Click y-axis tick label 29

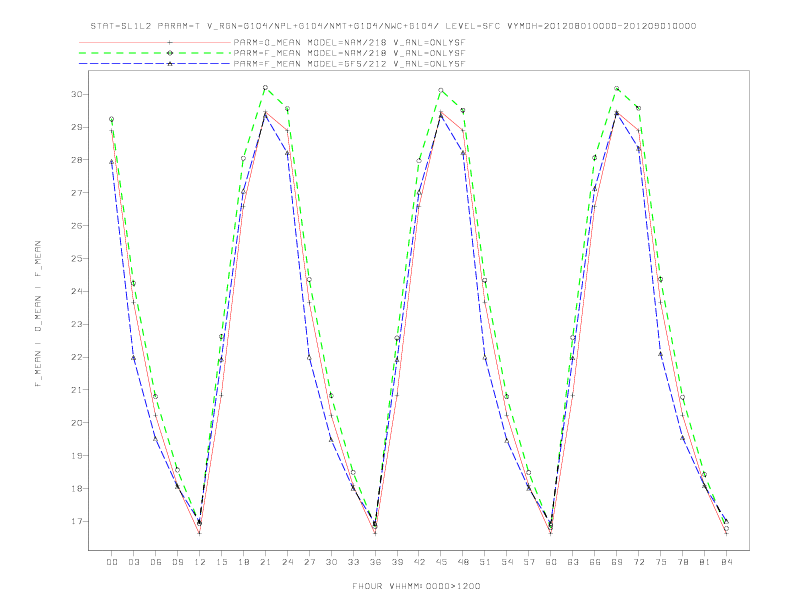coord(77,127)
